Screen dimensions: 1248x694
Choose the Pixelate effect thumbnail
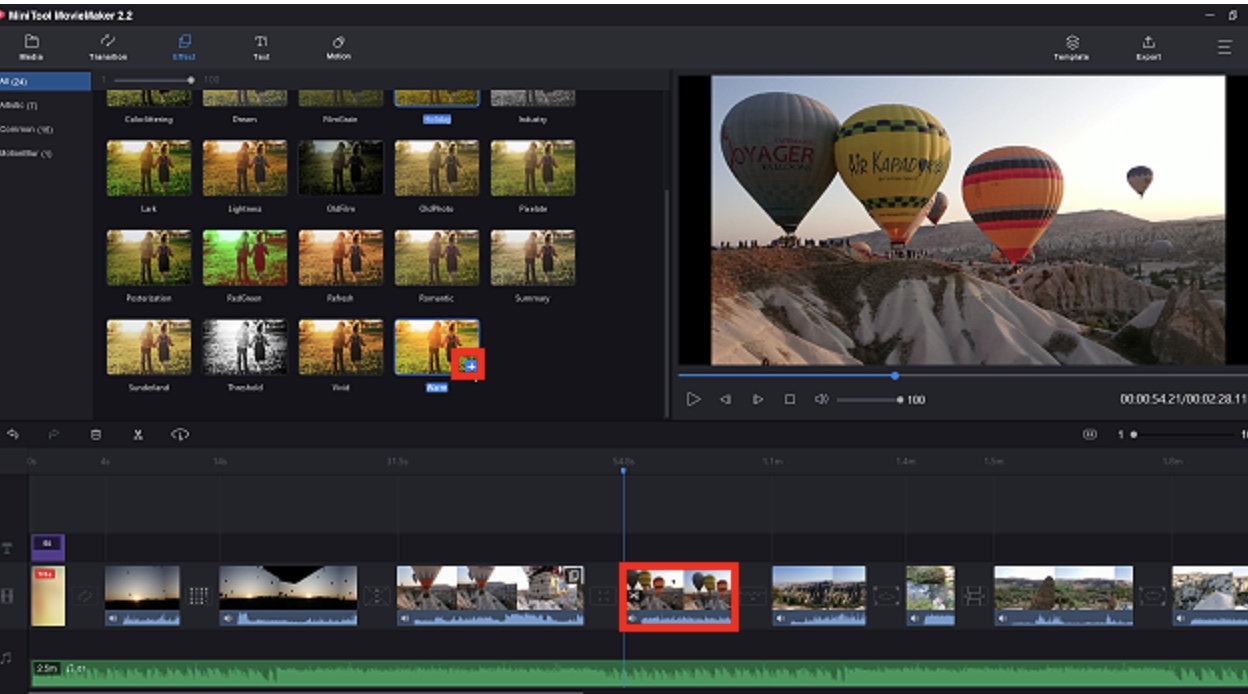(x=533, y=168)
